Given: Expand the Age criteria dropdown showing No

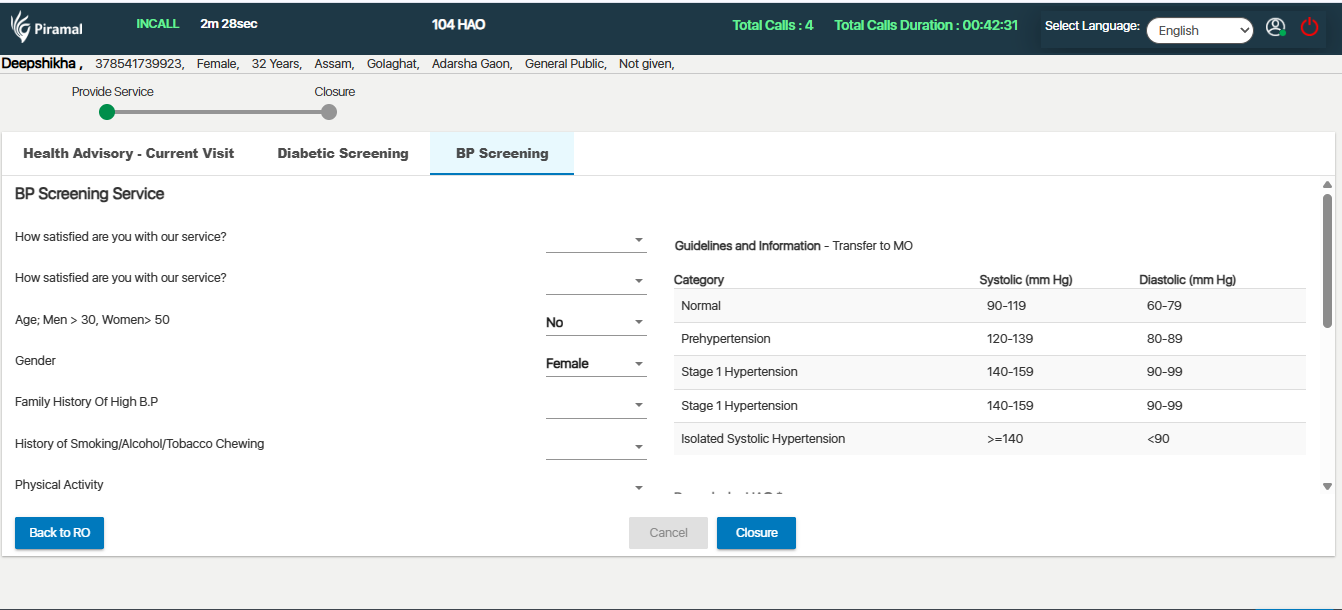Looking at the screenshot, I should point(596,322).
